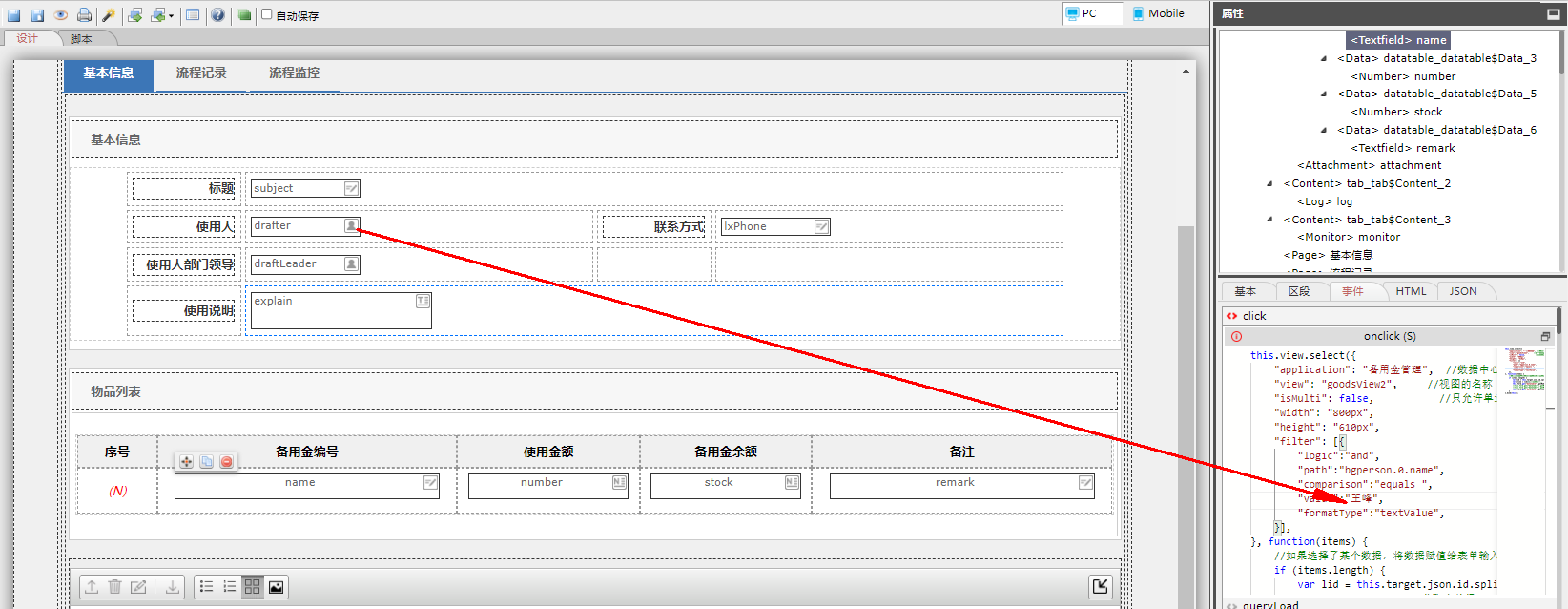Click the person icon in drafter field

click(x=351, y=225)
